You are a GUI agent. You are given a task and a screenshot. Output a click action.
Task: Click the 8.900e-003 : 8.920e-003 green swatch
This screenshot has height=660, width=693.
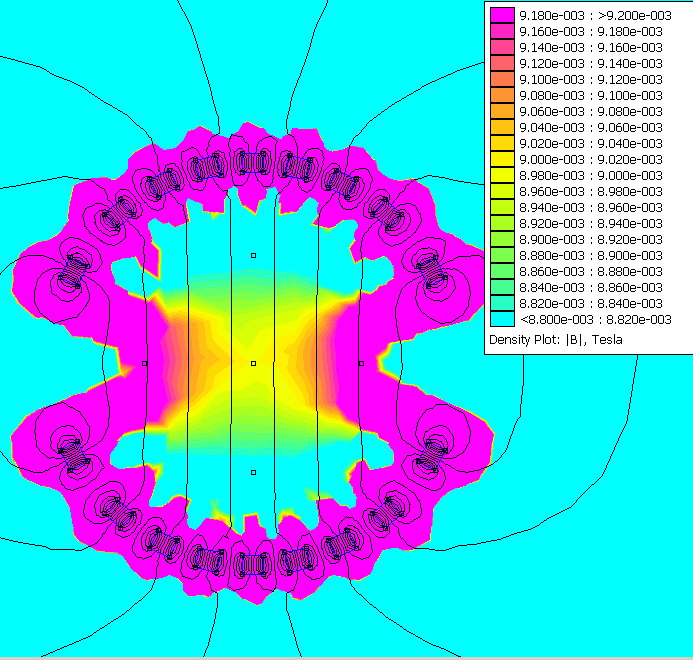pos(501,239)
